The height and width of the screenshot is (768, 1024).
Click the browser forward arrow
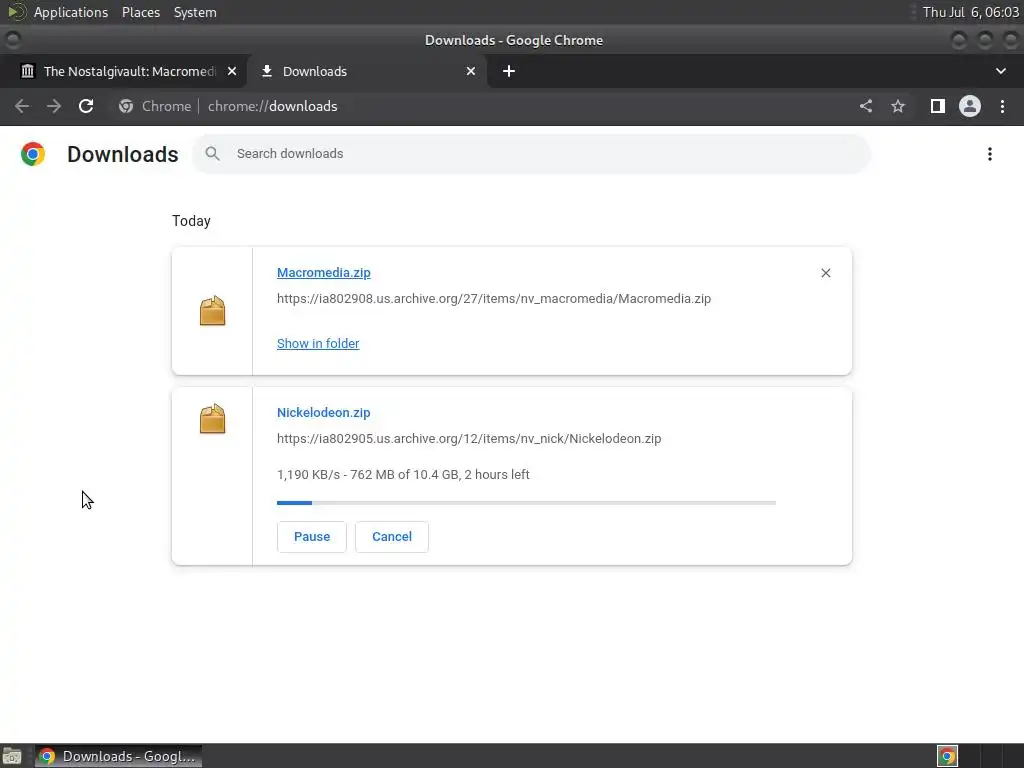[54, 106]
